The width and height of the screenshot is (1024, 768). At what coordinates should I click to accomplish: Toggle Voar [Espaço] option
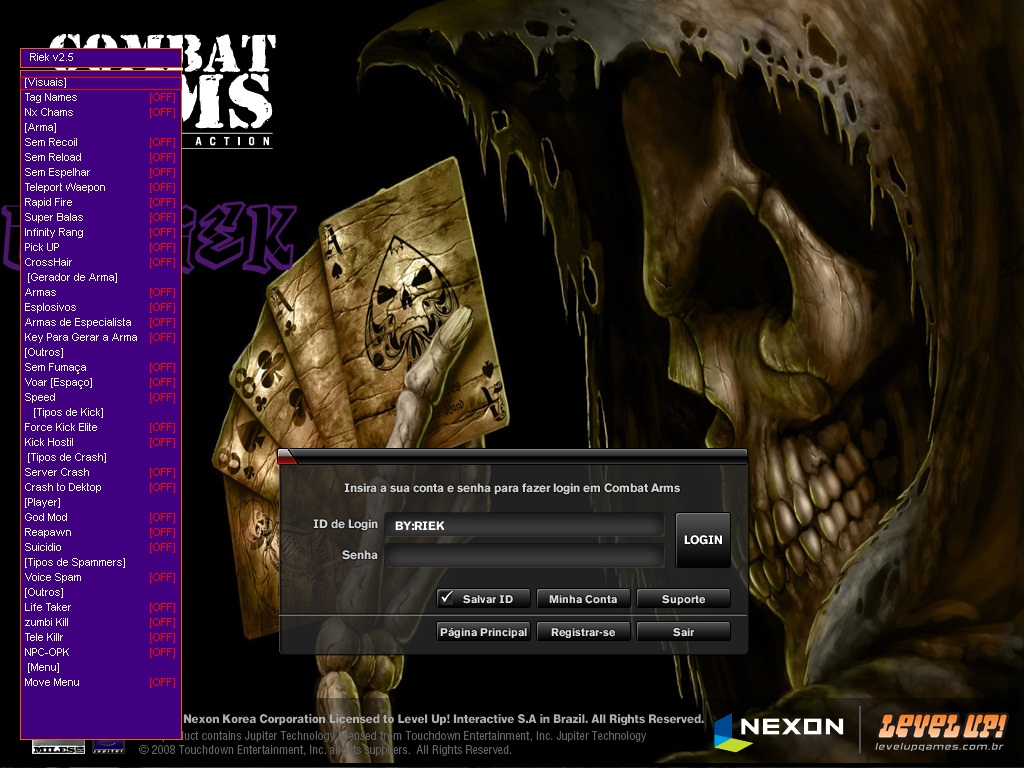tap(101, 383)
